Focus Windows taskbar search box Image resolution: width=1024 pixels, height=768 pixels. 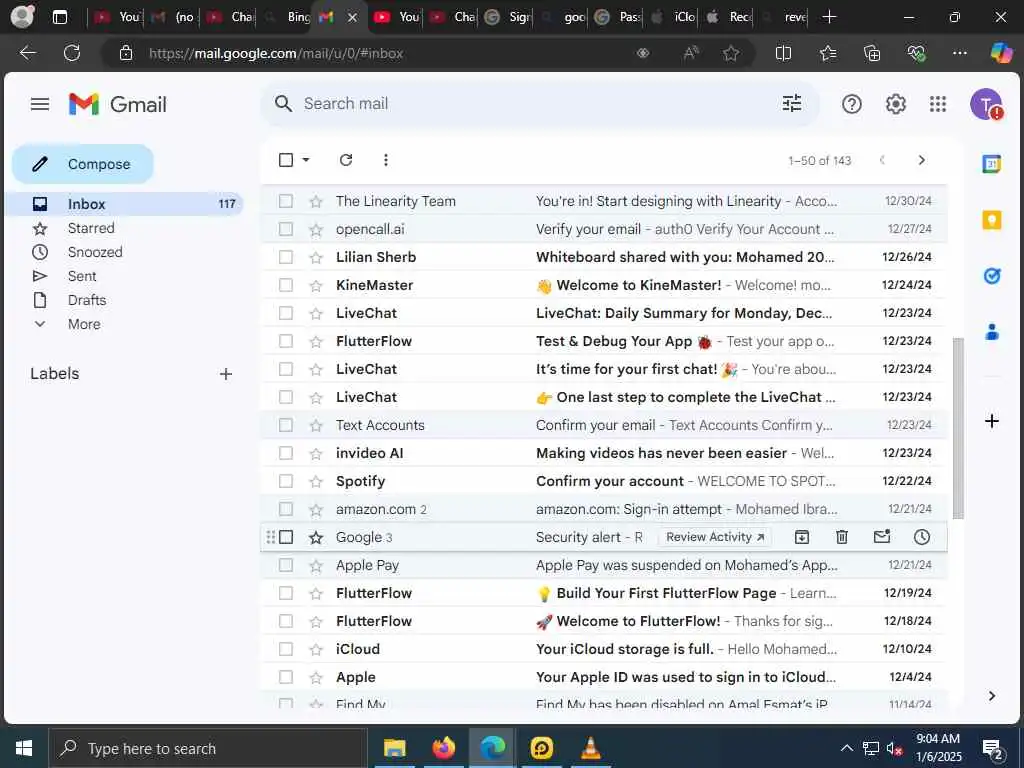208,748
